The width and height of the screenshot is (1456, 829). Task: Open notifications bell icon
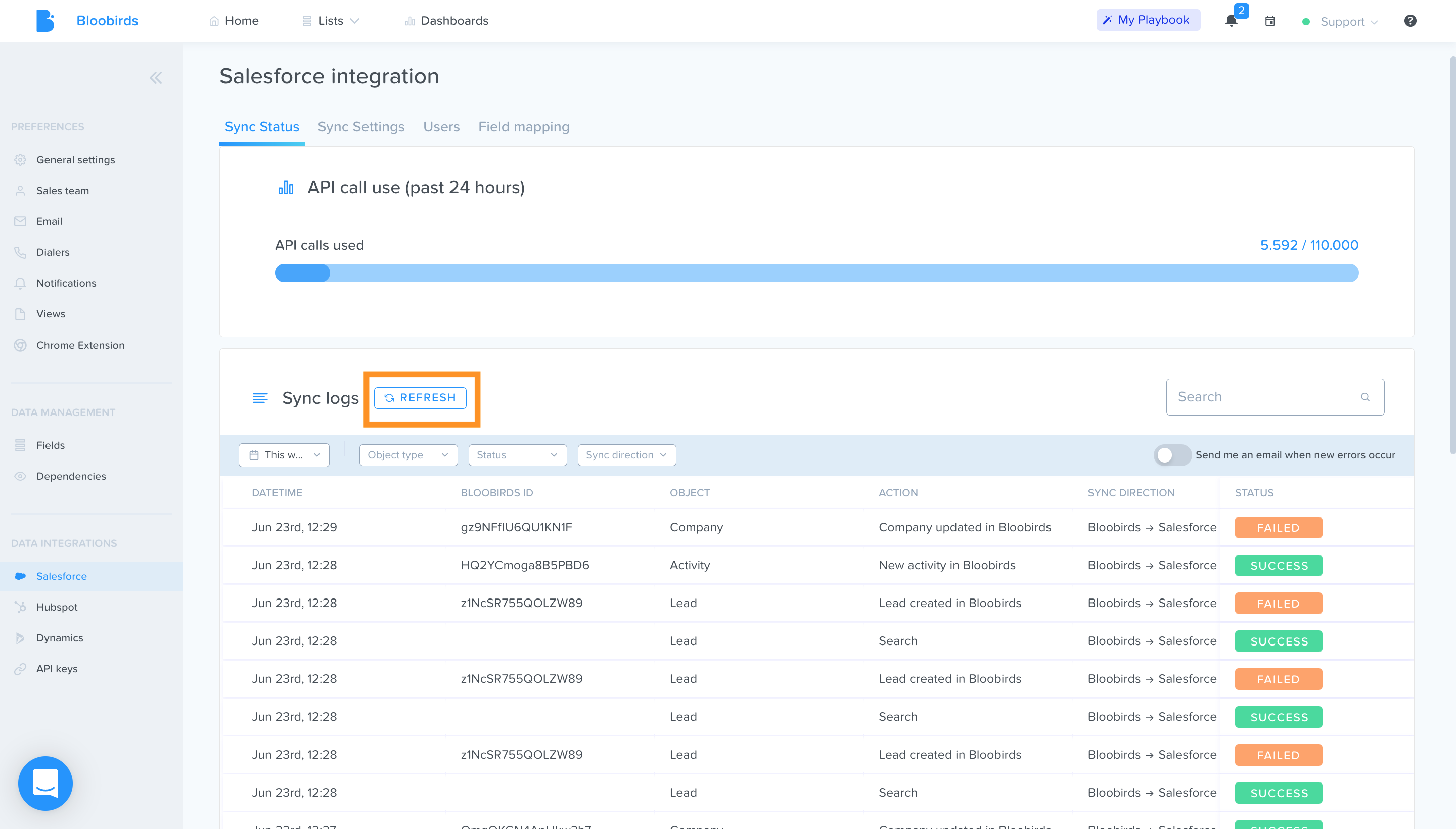[1231, 21]
